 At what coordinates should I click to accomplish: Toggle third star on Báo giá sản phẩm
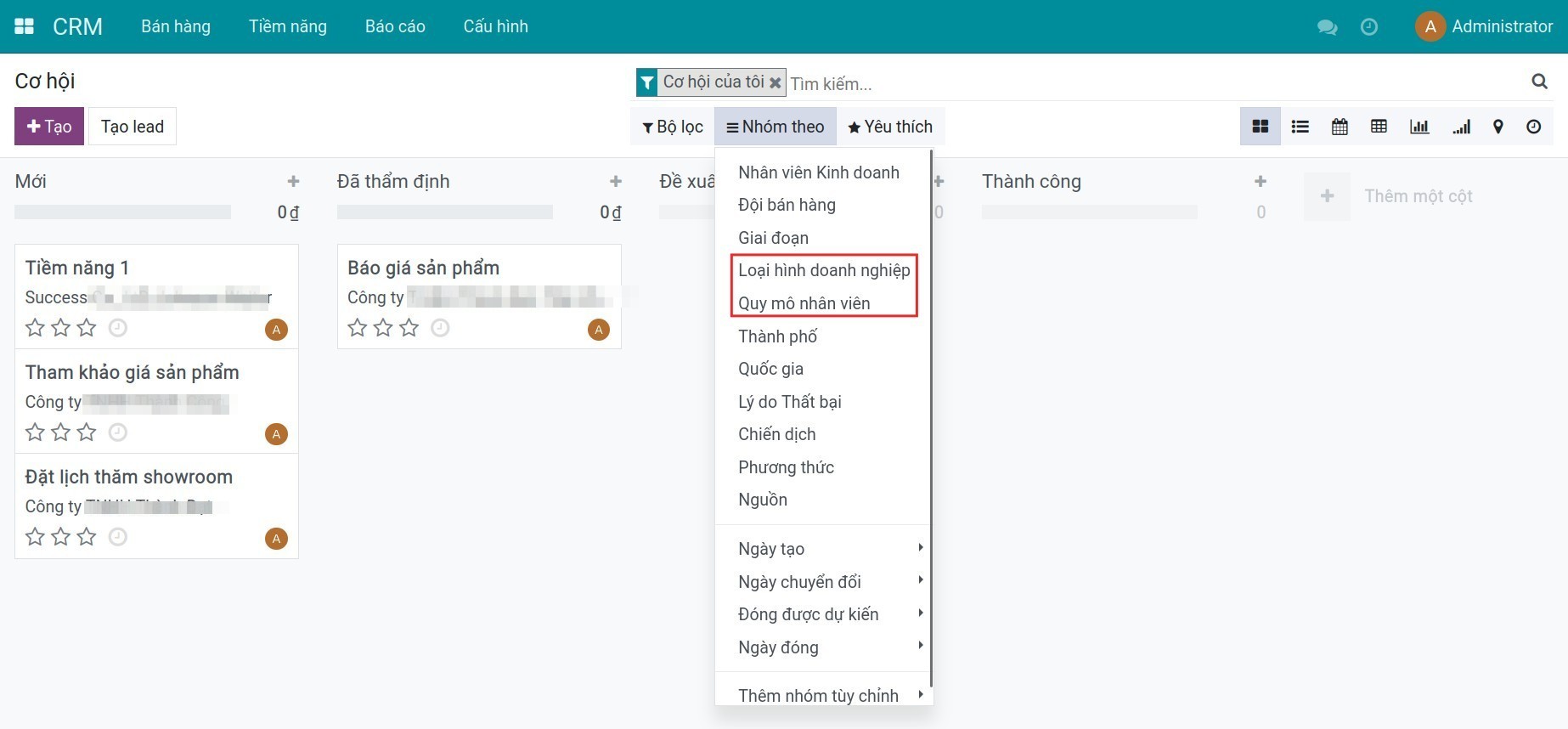[x=409, y=328]
